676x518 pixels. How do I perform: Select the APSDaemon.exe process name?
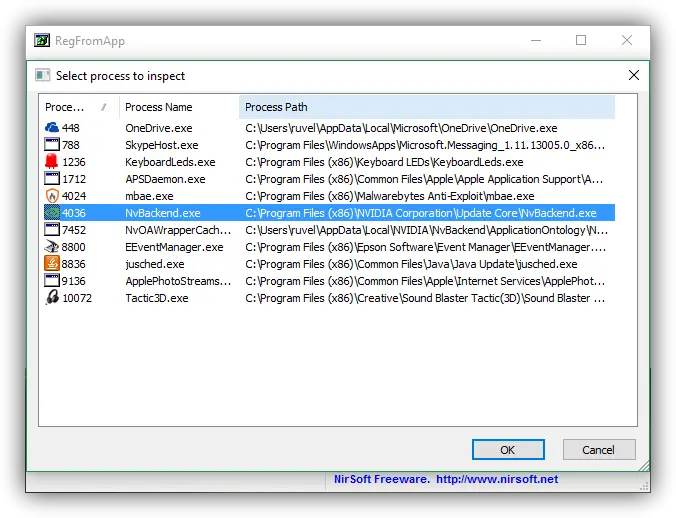(165, 179)
